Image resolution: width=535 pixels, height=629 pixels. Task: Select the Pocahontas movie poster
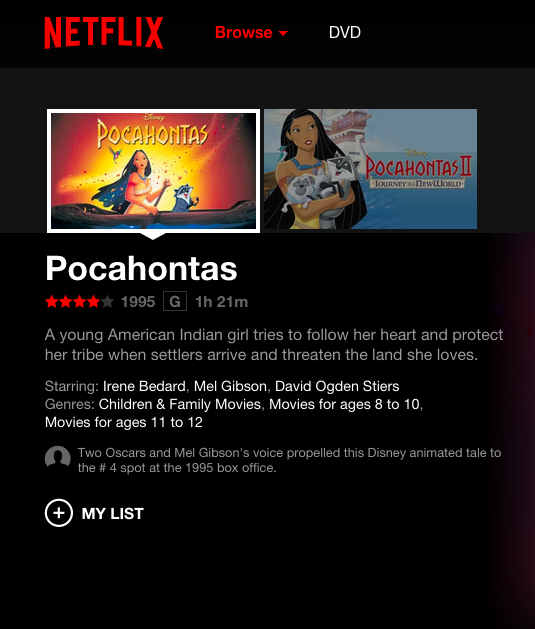(154, 171)
